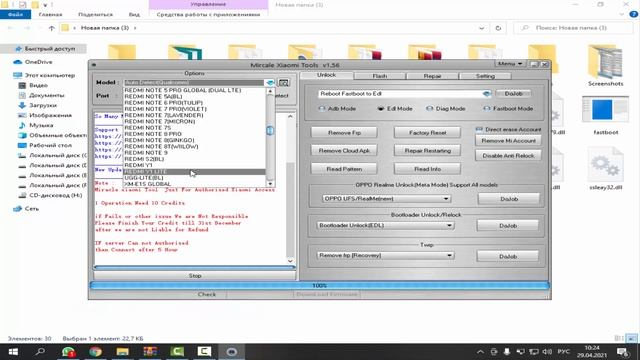Collapse the Model dropdown arrow
640x360 pixels.
pos(270,83)
